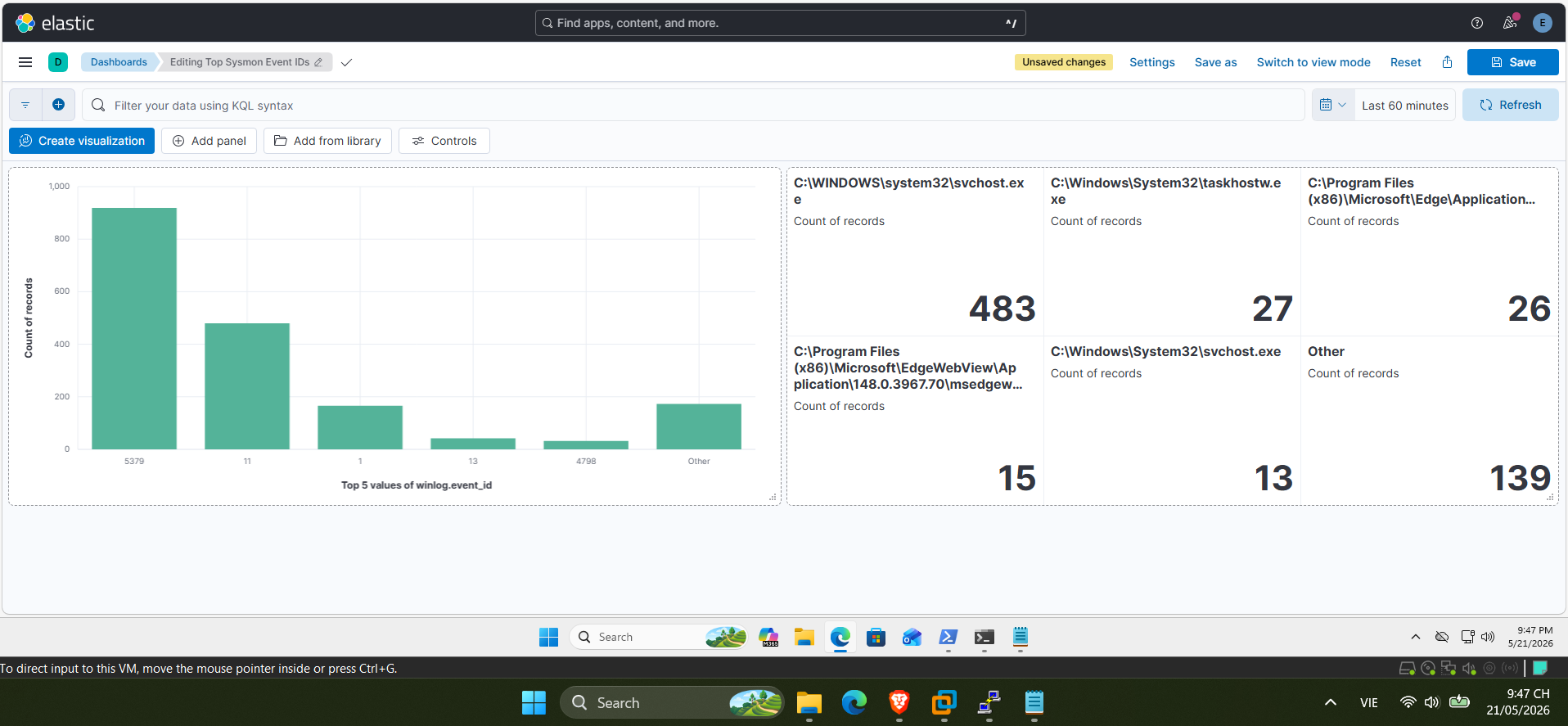Show hidden VM tray icons chevron
1568x726 pixels.
1416,637
